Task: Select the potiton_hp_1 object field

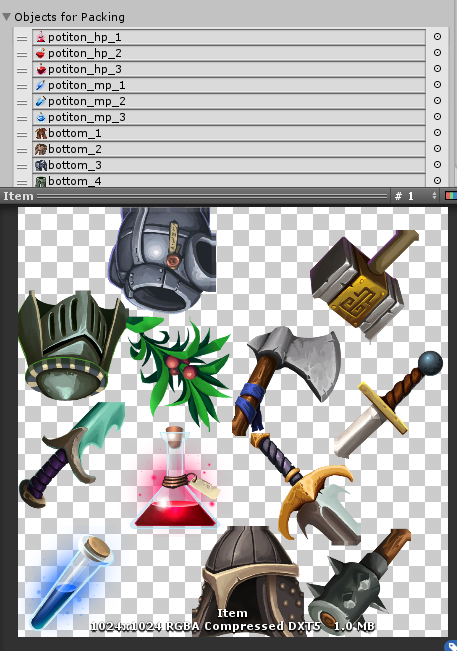Action: pos(229,37)
